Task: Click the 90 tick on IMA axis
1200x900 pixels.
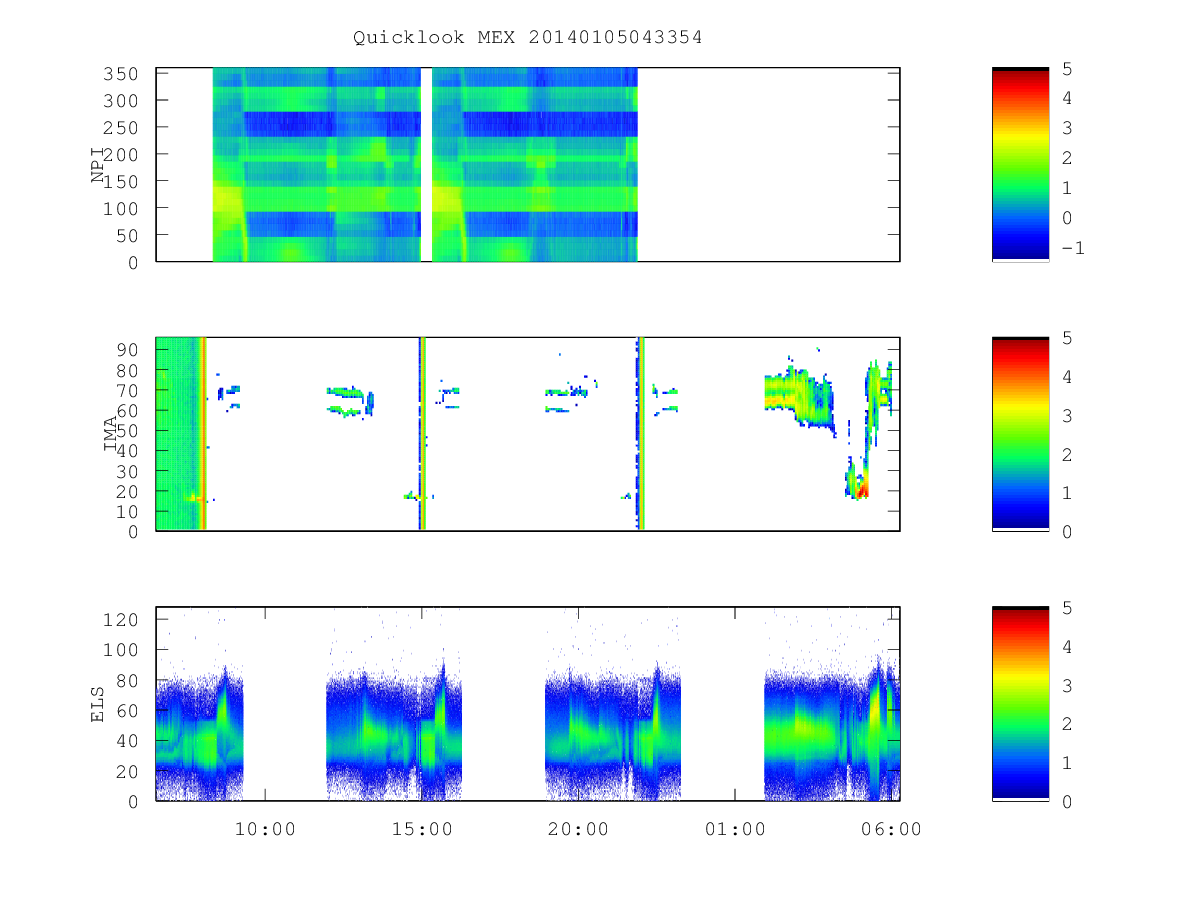Action: pyautogui.click(x=128, y=350)
